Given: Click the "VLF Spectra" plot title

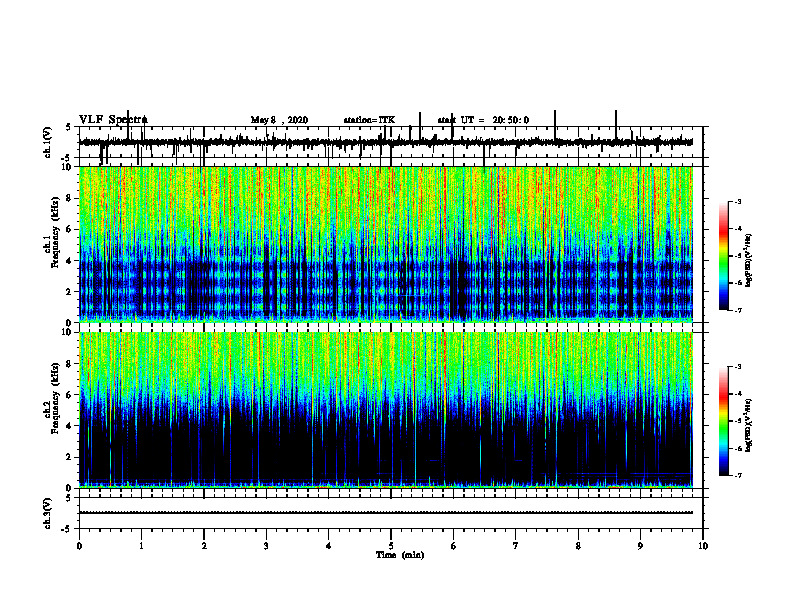Looking at the screenshot, I should tap(113, 120).
